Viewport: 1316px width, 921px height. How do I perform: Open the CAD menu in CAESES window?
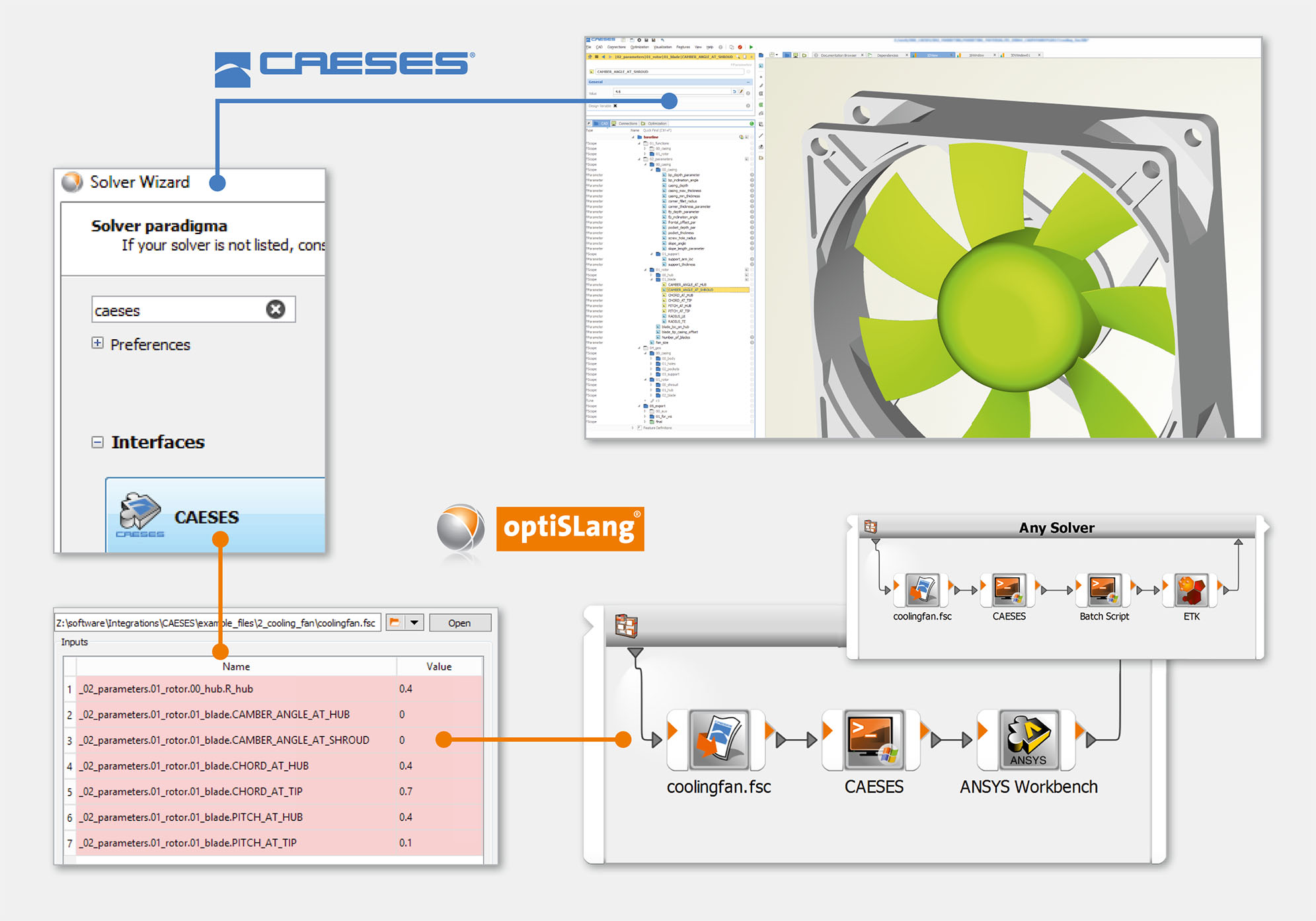[x=600, y=48]
